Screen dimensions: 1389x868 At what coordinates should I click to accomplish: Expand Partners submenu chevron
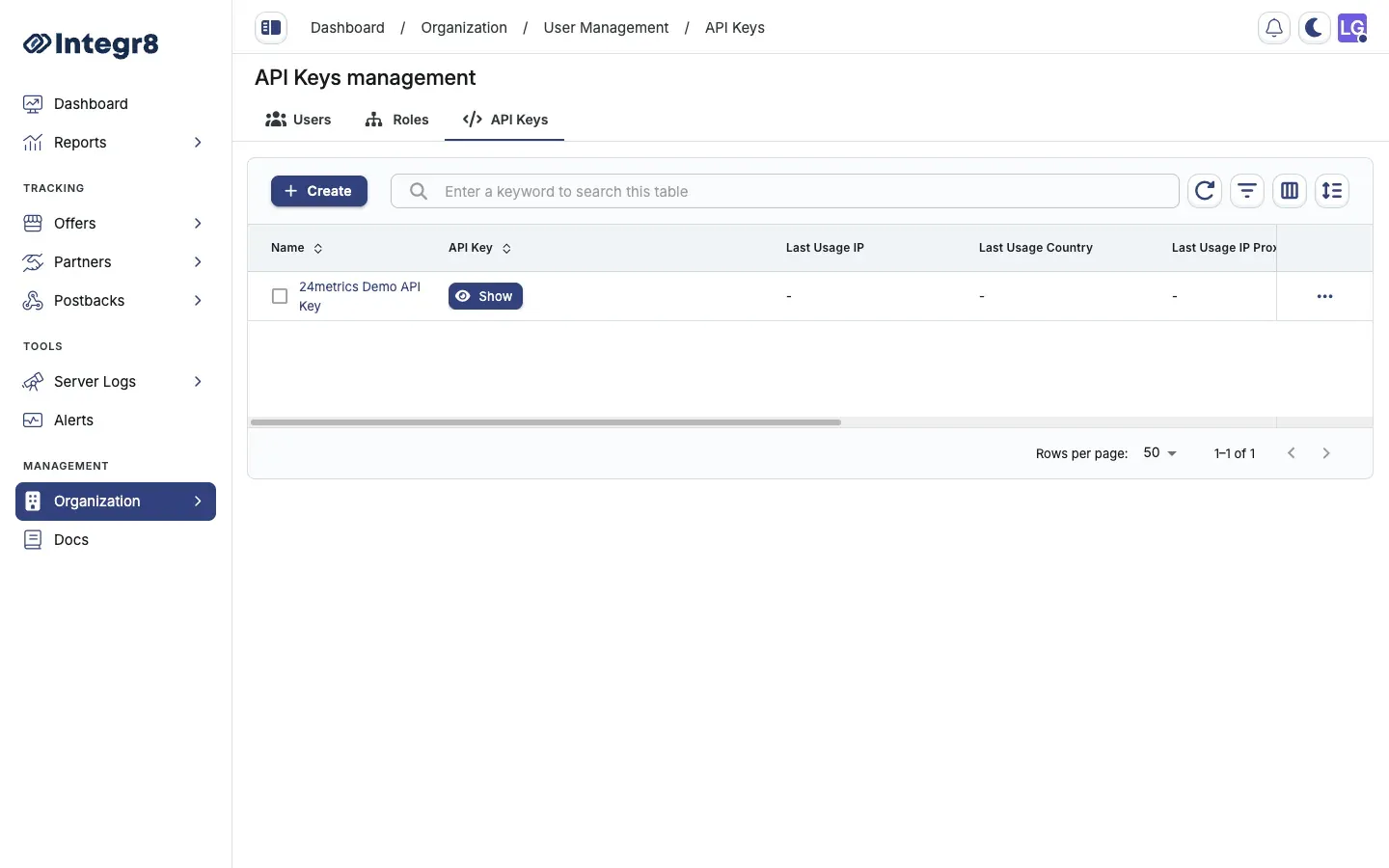(198, 262)
